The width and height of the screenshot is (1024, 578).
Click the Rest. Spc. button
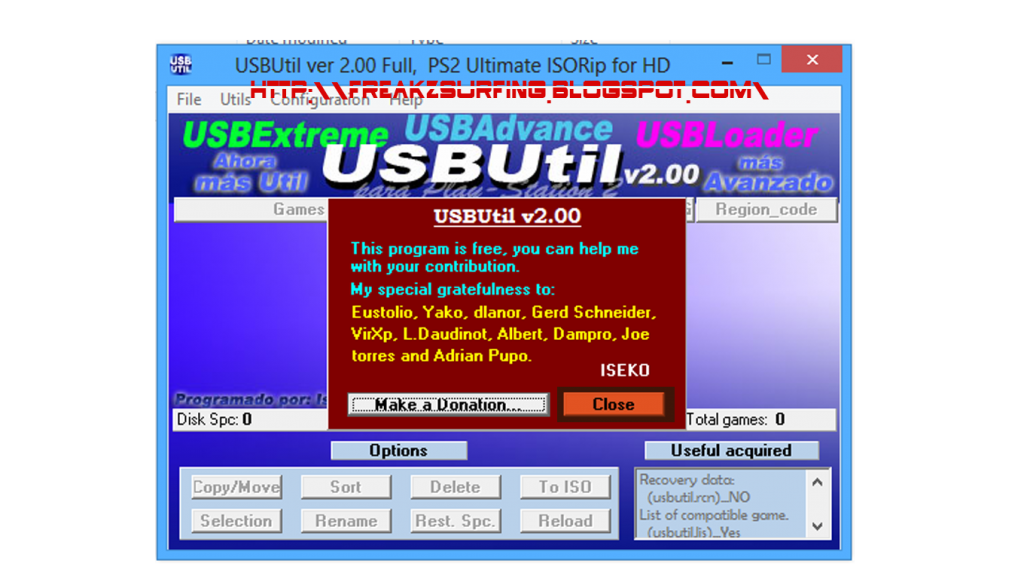pyautogui.click(x=455, y=521)
